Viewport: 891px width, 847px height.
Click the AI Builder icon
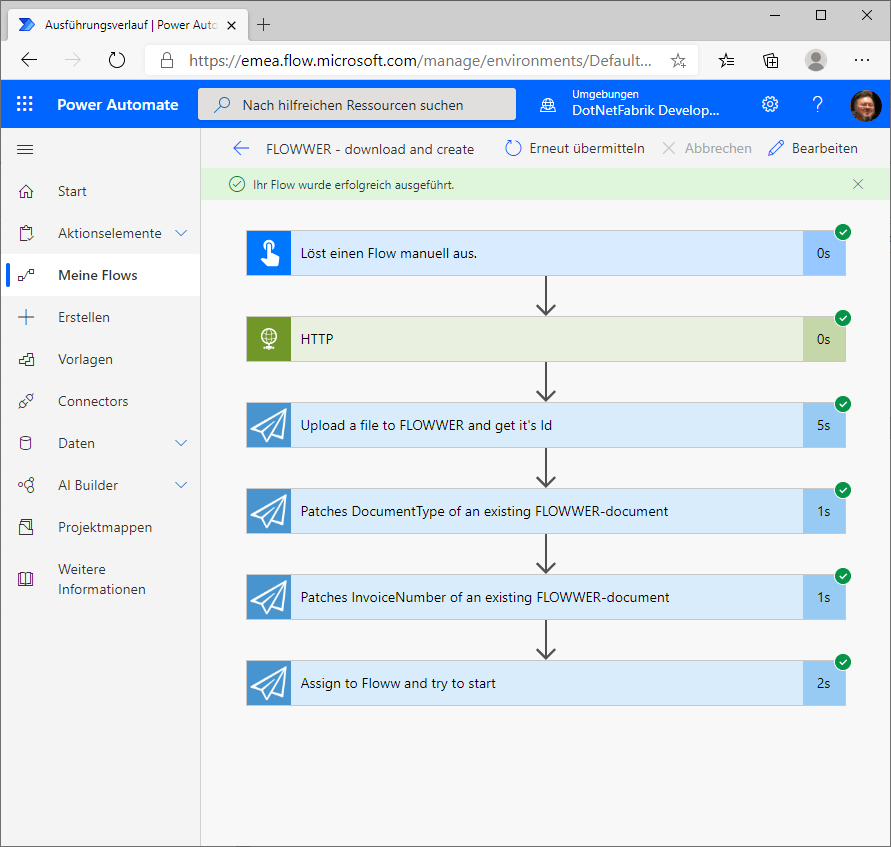click(x=26, y=485)
